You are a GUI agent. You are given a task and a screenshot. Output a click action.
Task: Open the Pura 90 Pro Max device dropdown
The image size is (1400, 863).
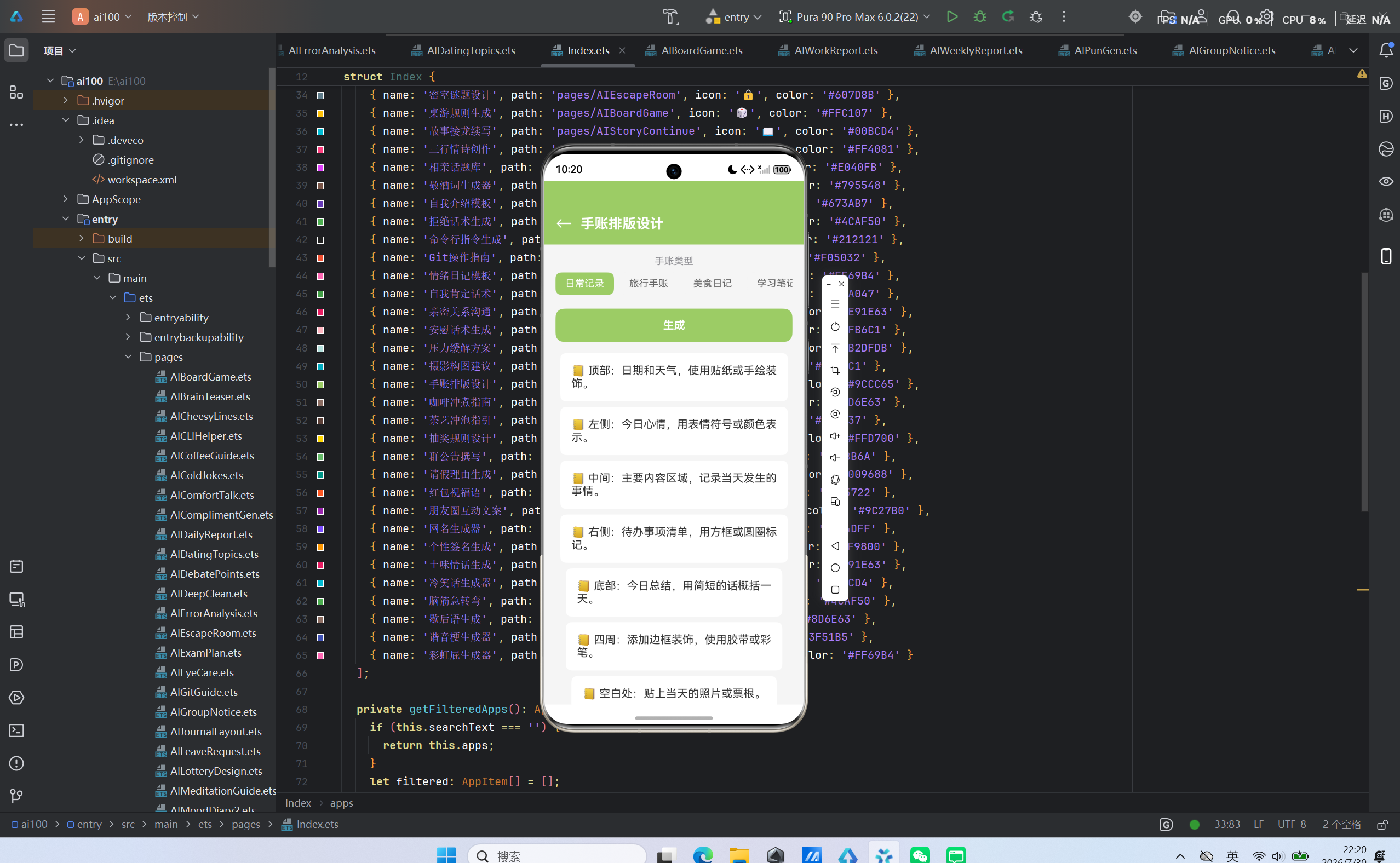click(x=854, y=16)
